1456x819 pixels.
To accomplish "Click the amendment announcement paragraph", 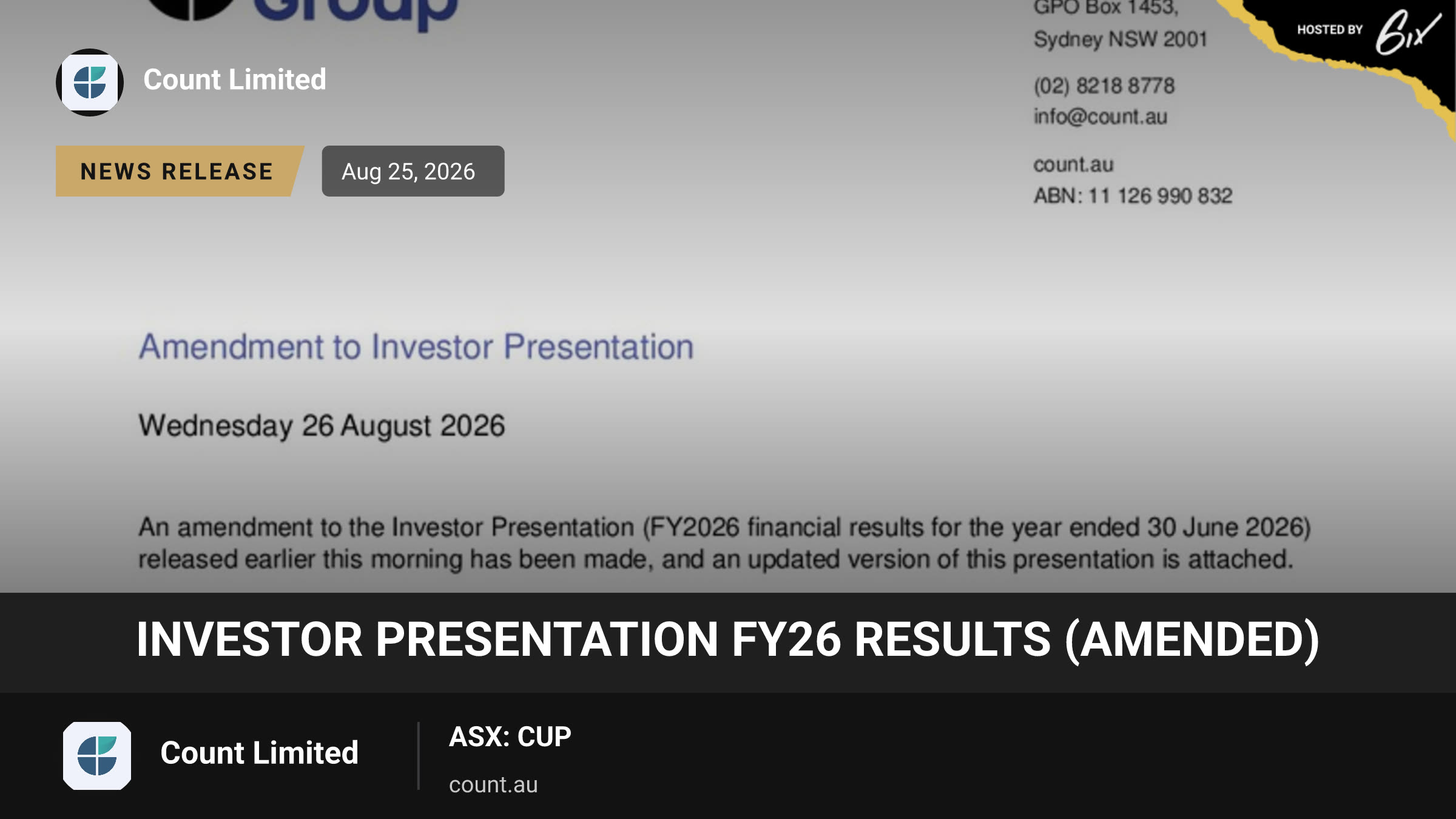I will click(725, 543).
